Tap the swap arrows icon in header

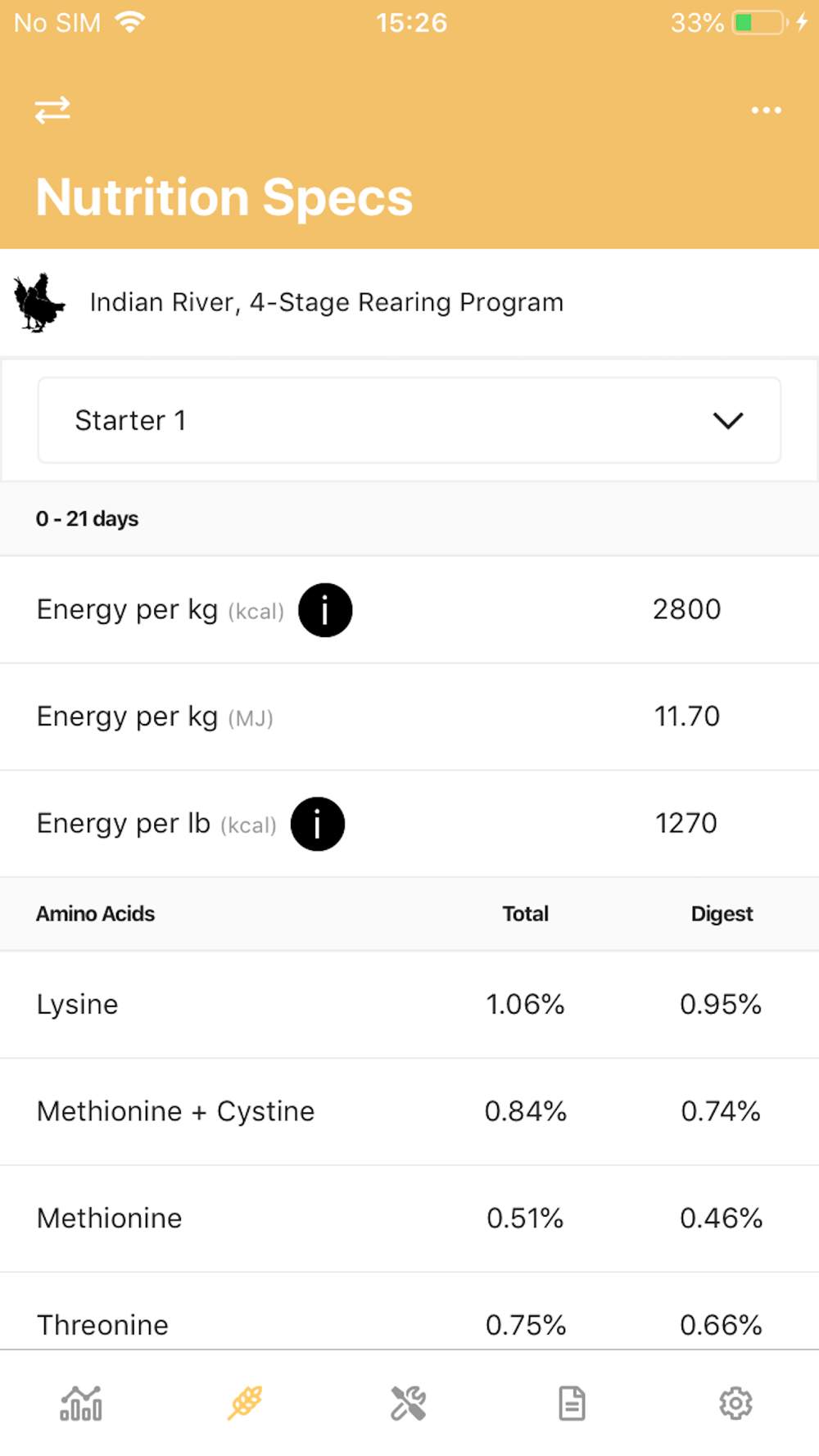(52, 110)
